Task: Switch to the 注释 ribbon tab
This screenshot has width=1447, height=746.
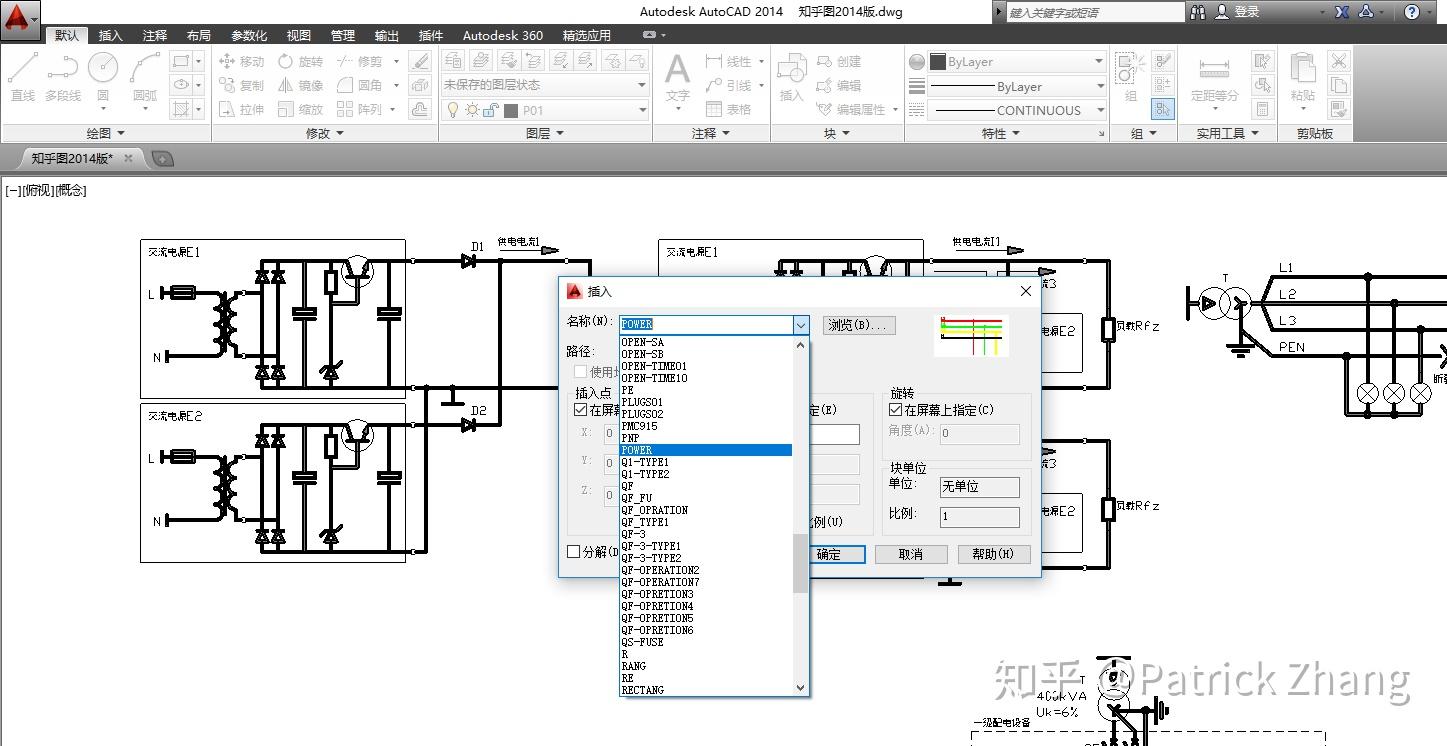Action: click(155, 35)
